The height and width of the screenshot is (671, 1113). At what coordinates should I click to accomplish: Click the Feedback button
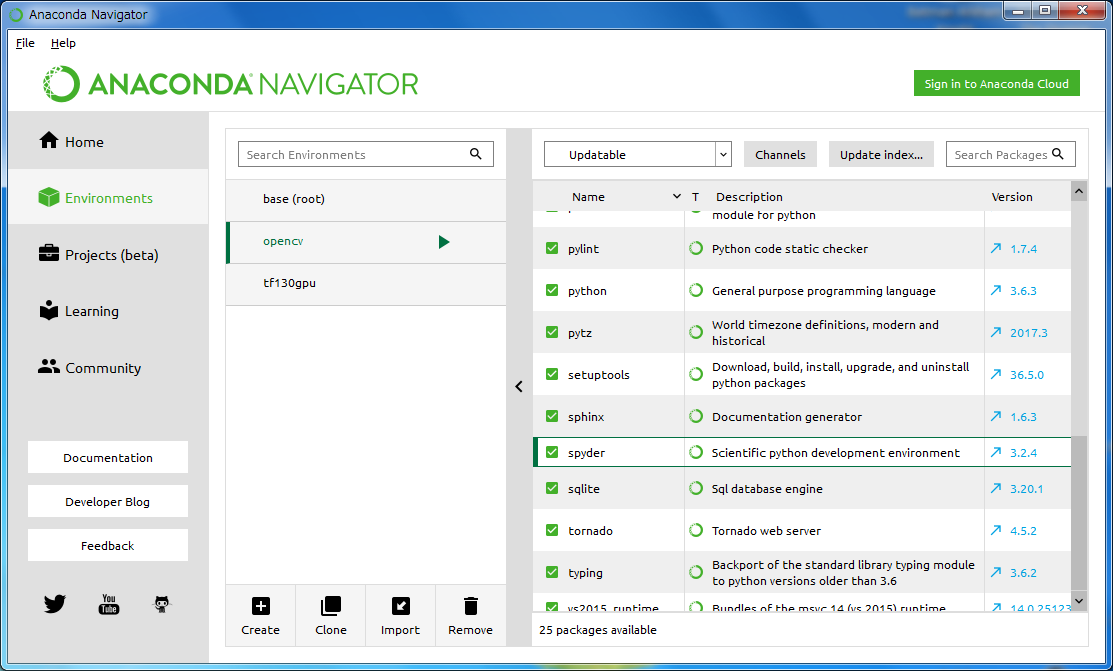tap(108, 545)
